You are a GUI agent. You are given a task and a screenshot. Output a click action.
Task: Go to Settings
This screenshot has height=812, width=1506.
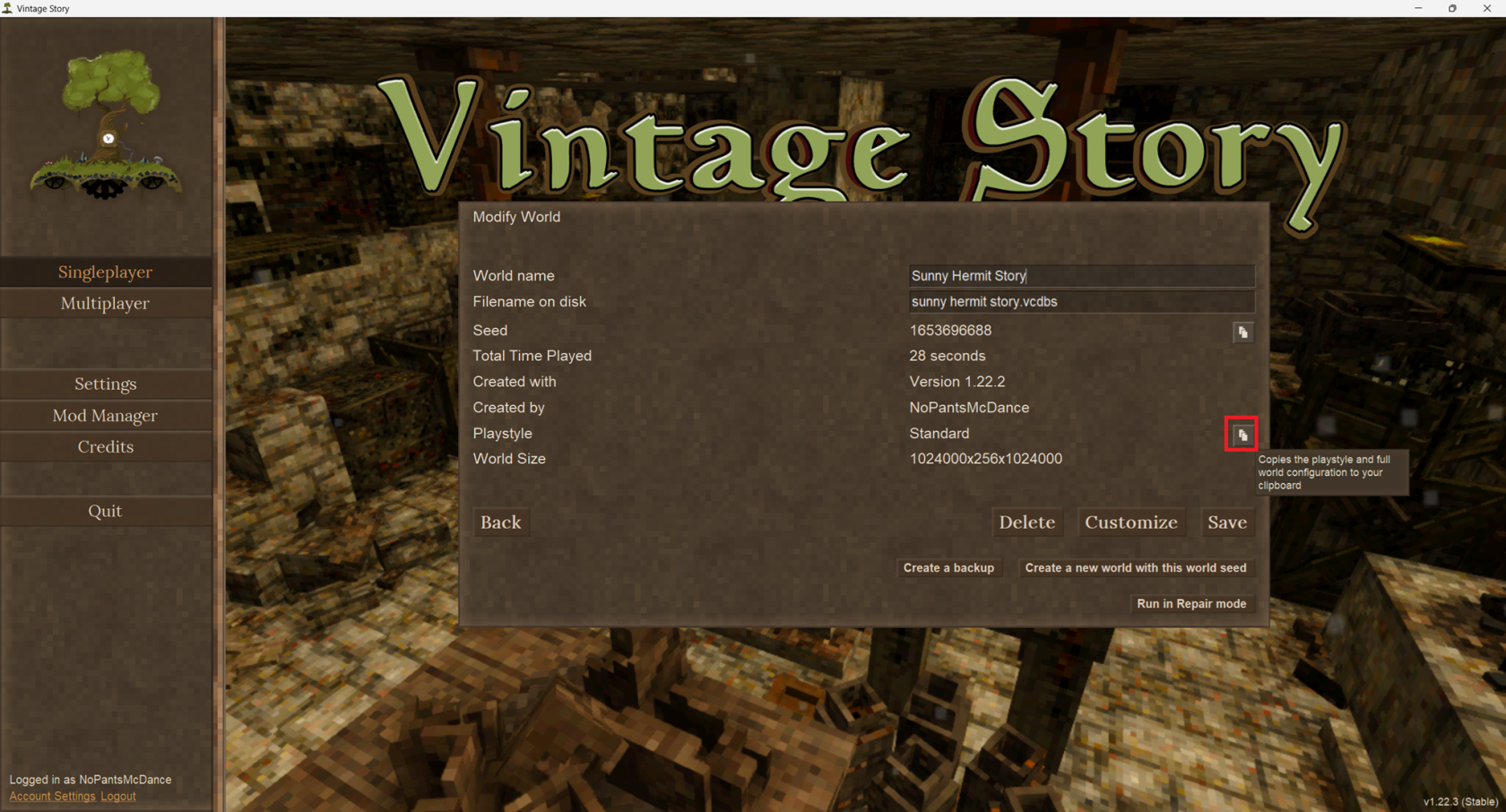[106, 384]
